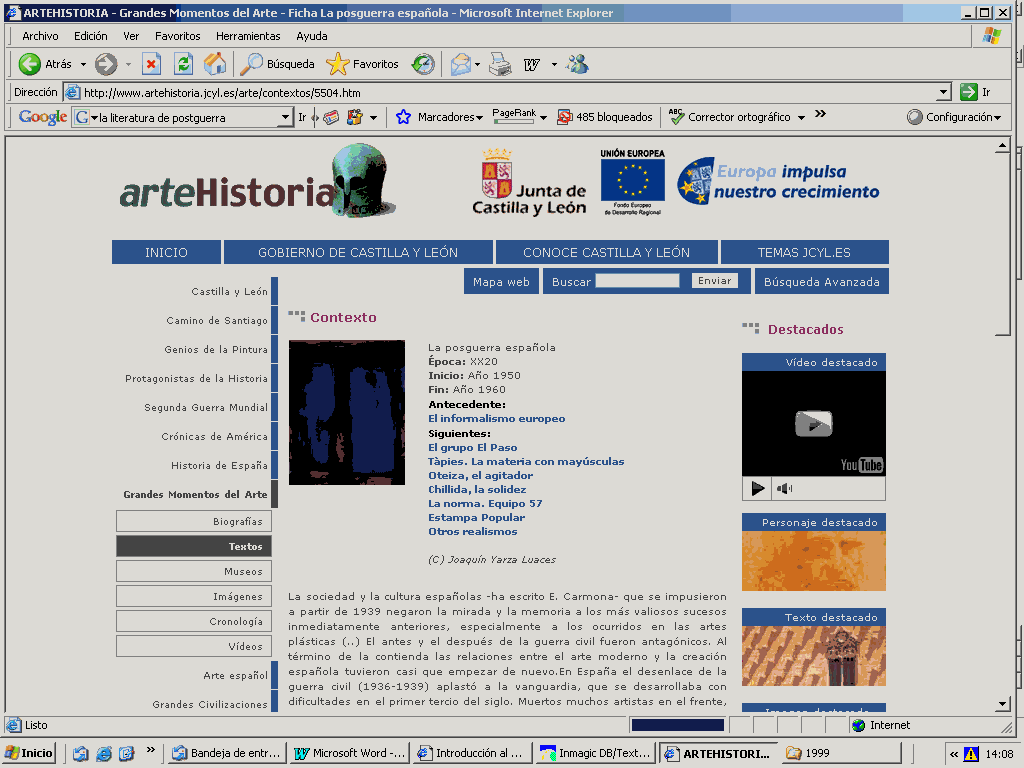Click the Personaje destacado image
This screenshot has width=1024, height=768.
[813, 561]
